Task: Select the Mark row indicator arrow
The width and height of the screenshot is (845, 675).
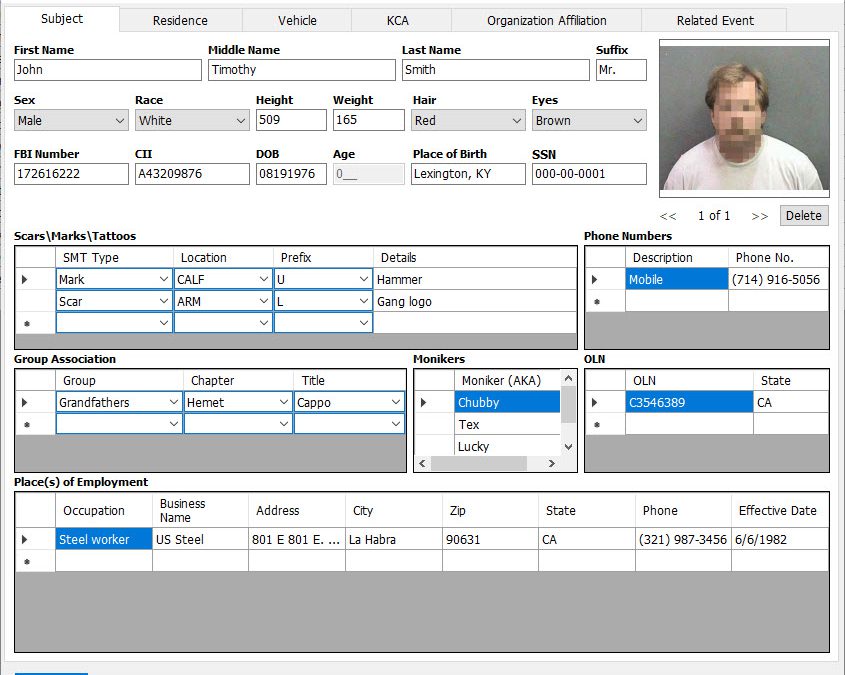Action: coord(25,280)
